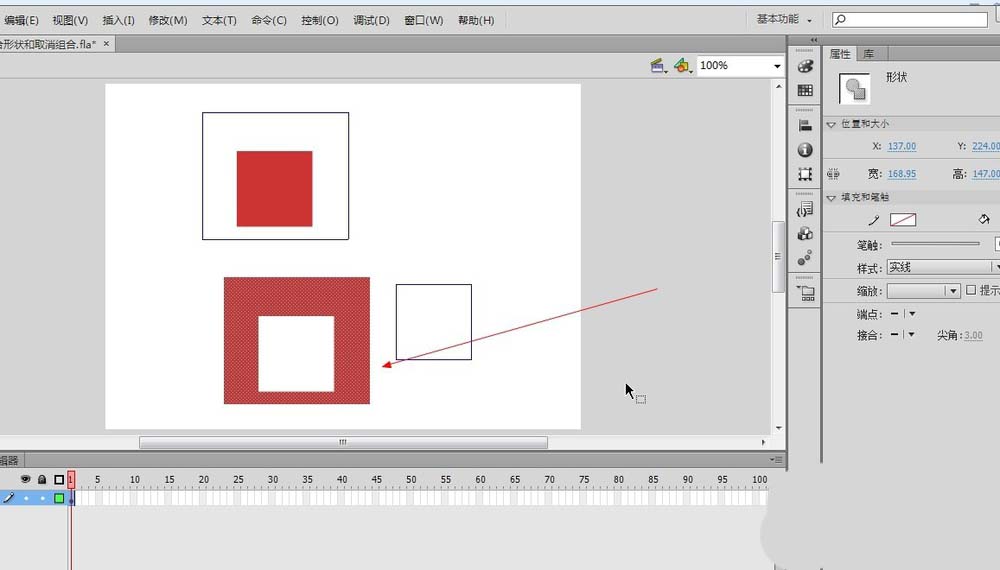The image size is (1000, 570).
Task: Open the 缩放 scale dropdown
Action: tap(923, 291)
